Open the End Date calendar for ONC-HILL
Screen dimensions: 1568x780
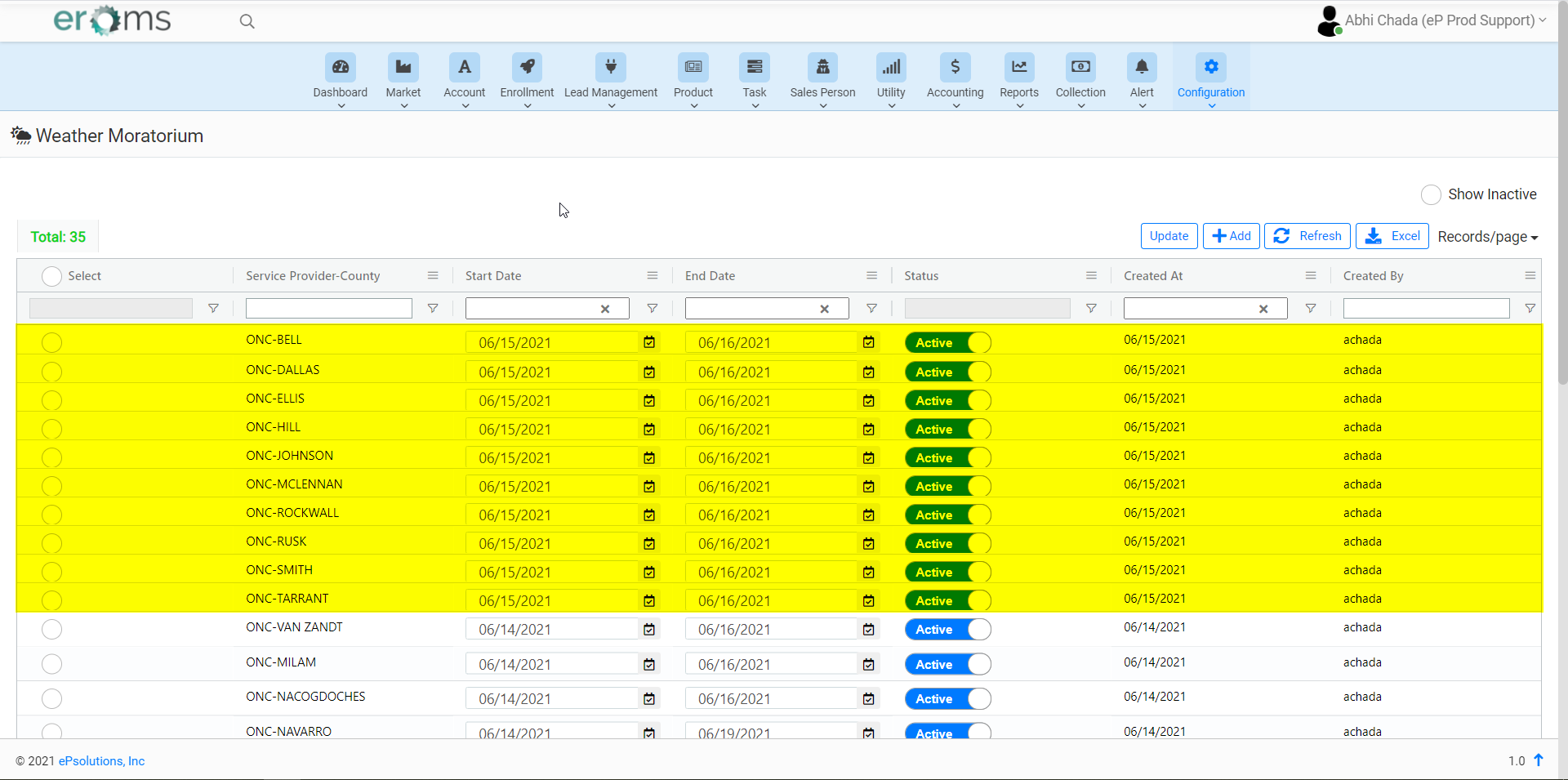[x=868, y=429]
